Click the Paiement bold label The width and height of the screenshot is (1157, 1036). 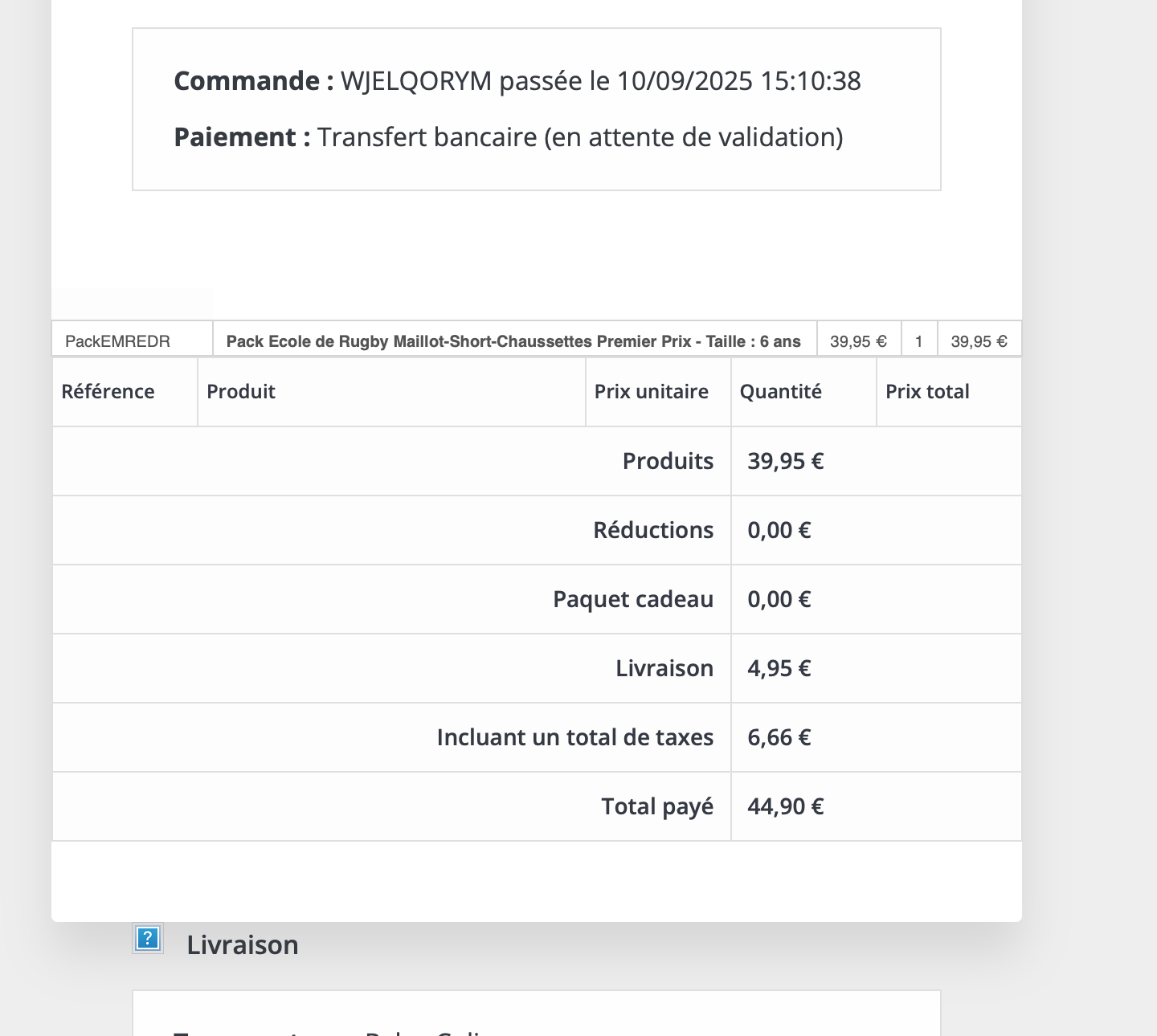[x=242, y=137]
